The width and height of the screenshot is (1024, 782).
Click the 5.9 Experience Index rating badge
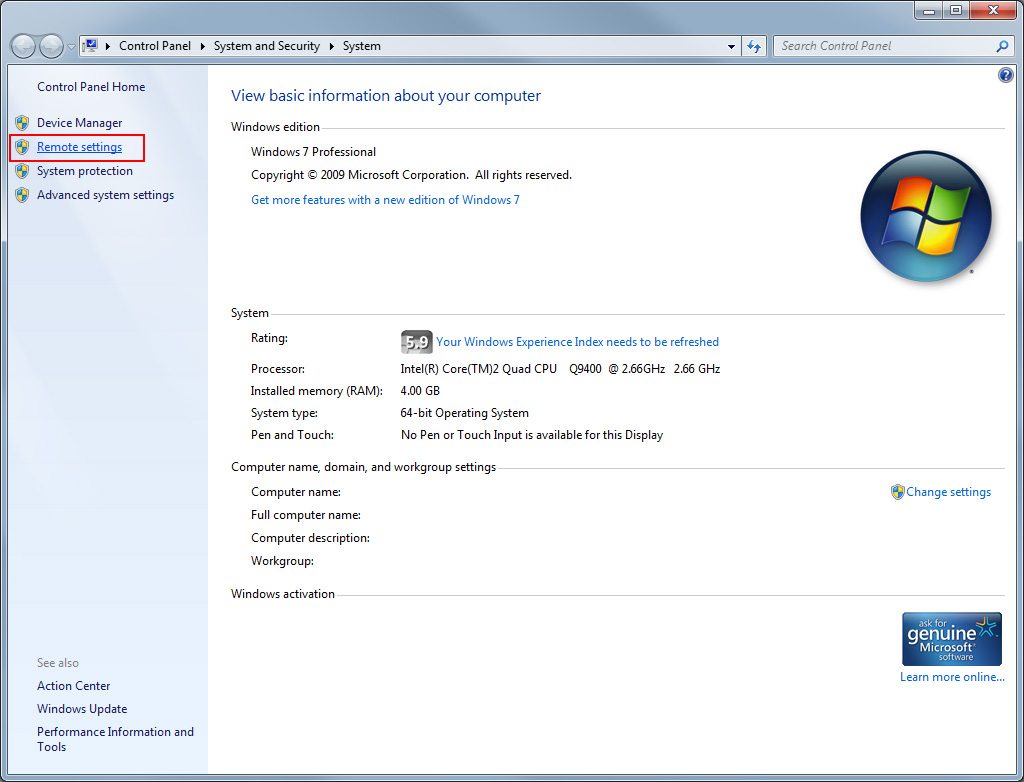coord(416,342)
